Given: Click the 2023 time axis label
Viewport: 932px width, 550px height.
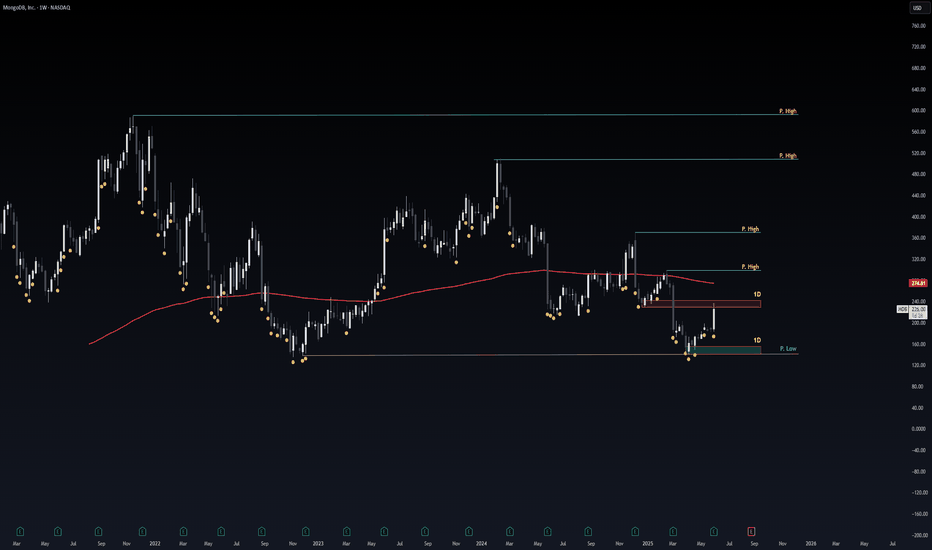Looking at the screenshot, I should (x=318, y=543).
